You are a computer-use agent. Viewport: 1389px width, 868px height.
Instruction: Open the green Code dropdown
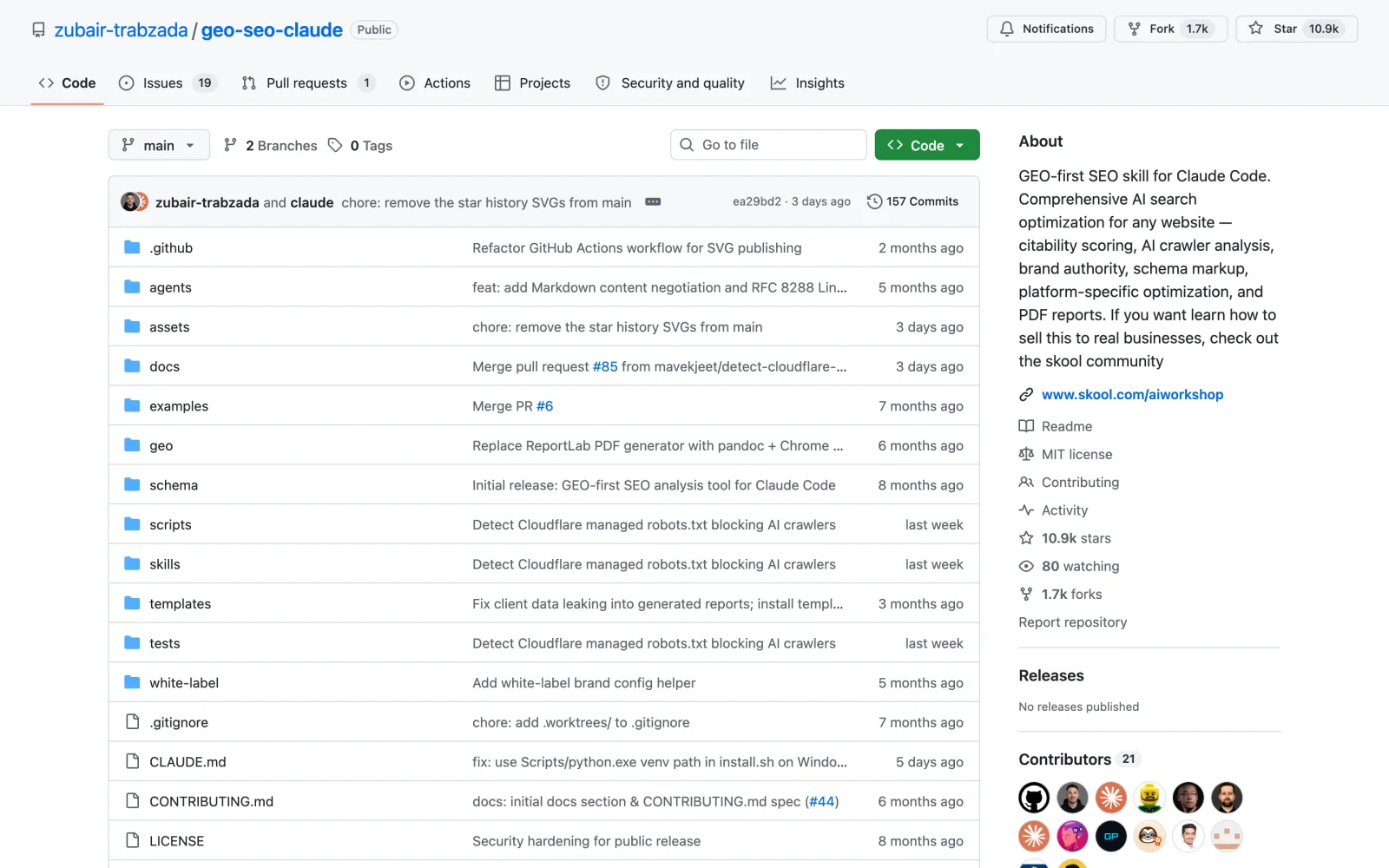927,145
